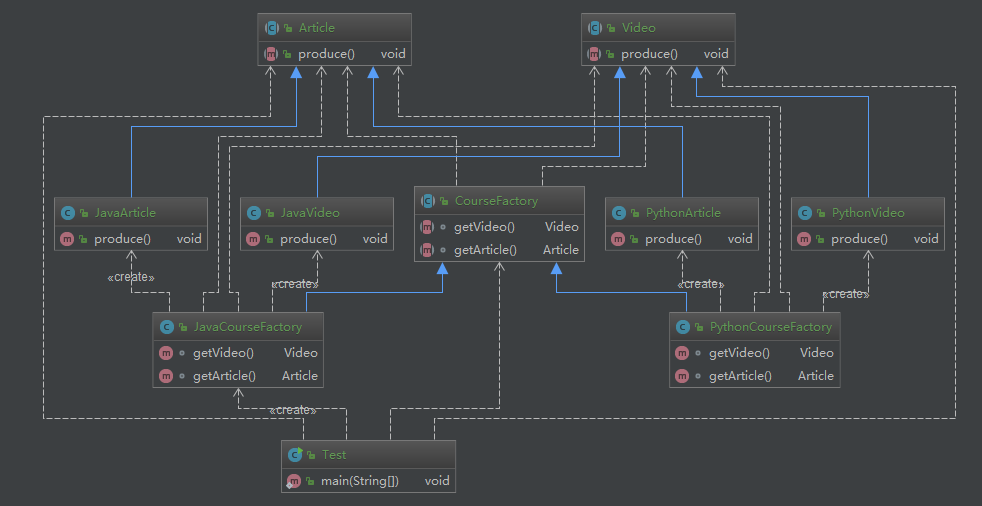982x506 pixels.
Task: Select getArticle() method in CourseFactory
Action: click(x=485, y=250)
